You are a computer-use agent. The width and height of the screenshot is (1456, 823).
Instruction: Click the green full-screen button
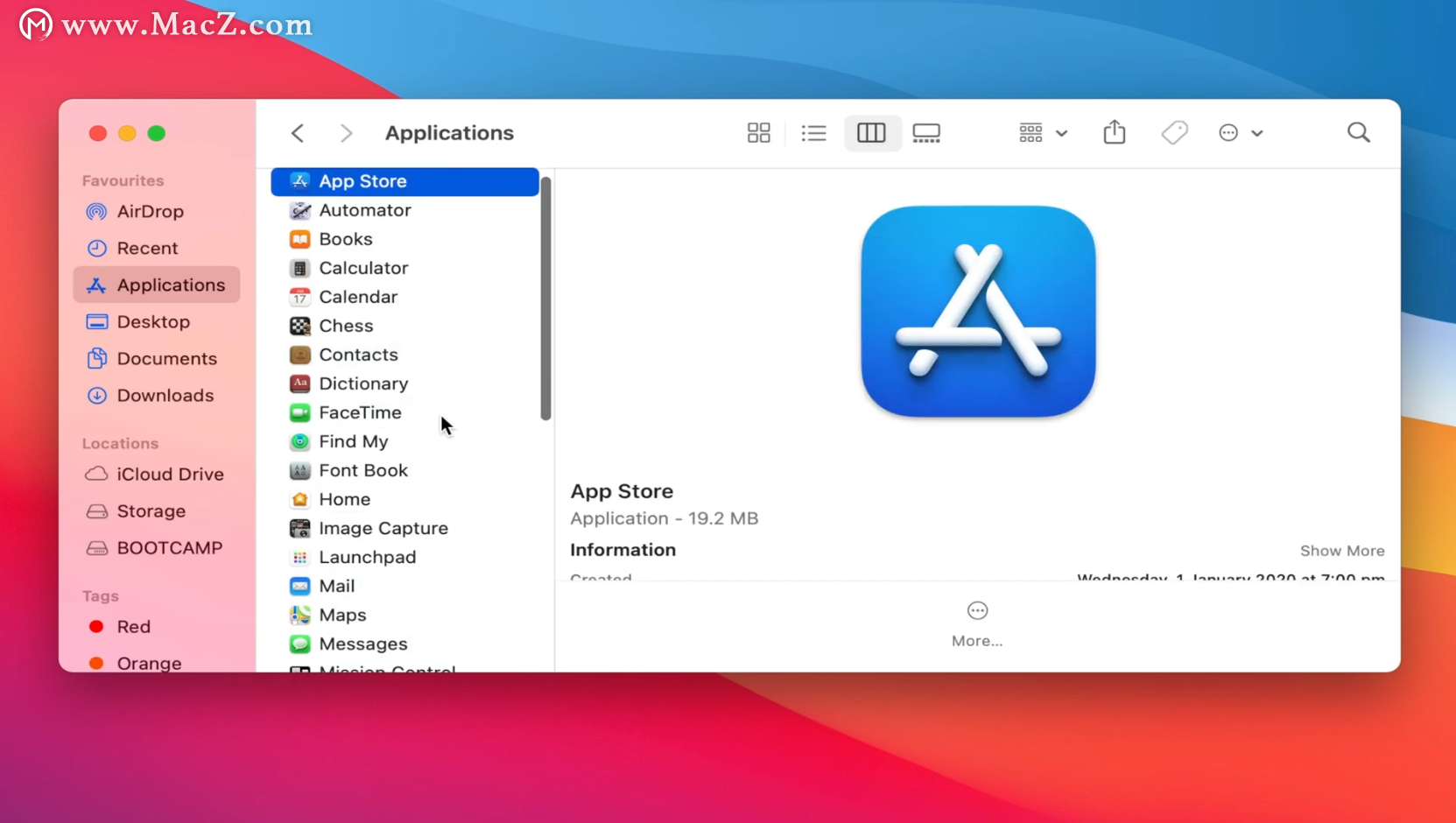tap(157, 133)
